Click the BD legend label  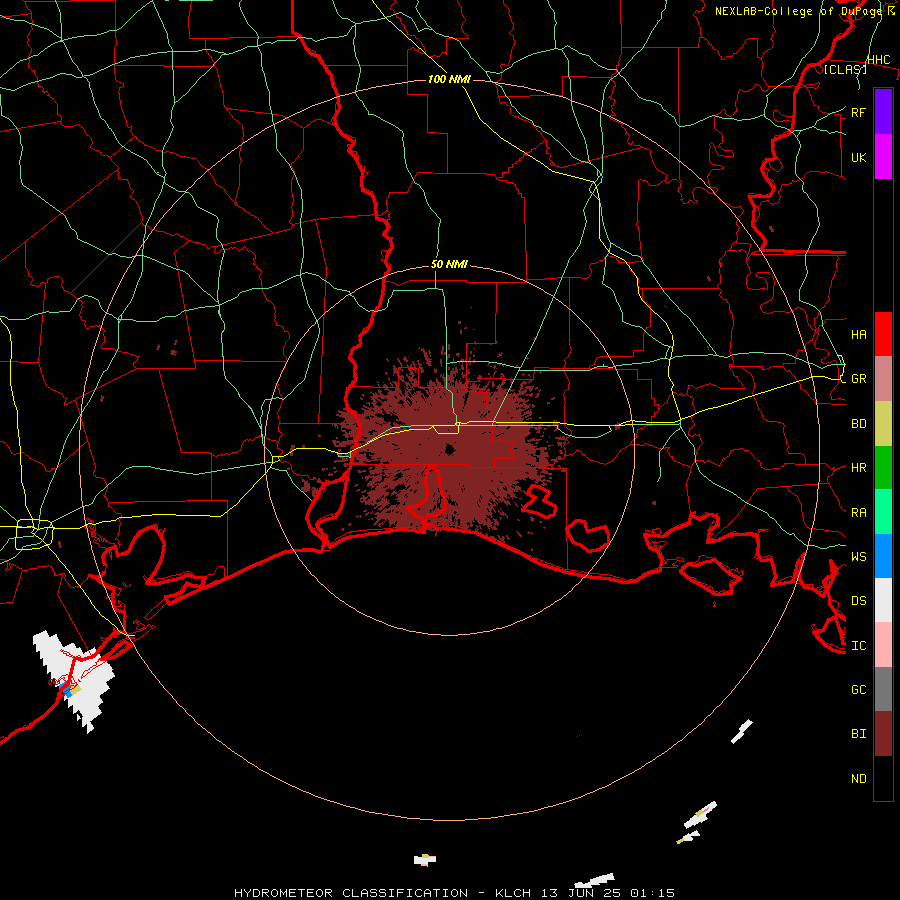(x=858, y=424)
